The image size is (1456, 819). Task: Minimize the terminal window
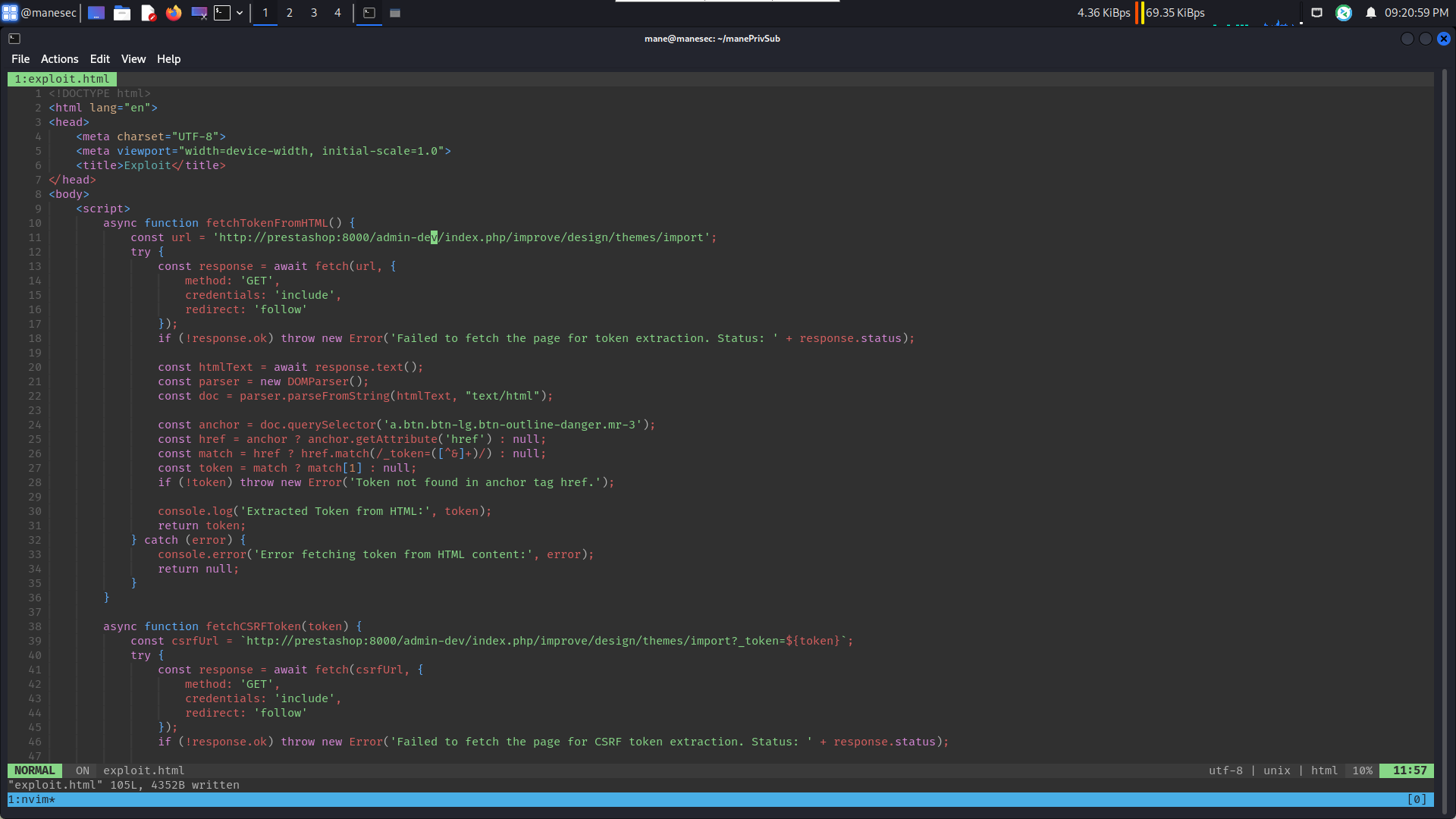(x=1407, y=39)
